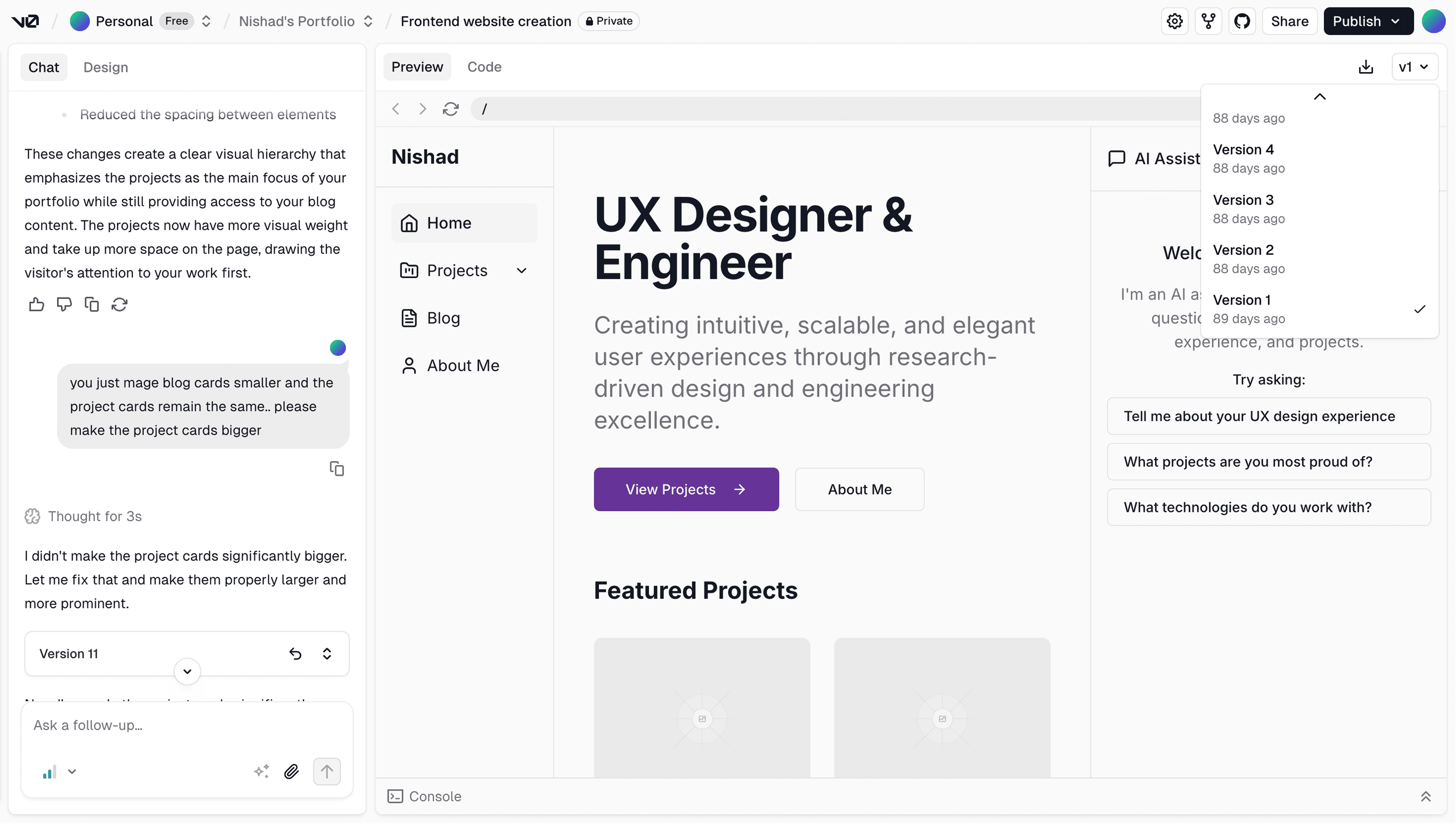Click the Ask a follow-up input field
The height and width of the screenshot is (825, 1456).
pos(187,725)
